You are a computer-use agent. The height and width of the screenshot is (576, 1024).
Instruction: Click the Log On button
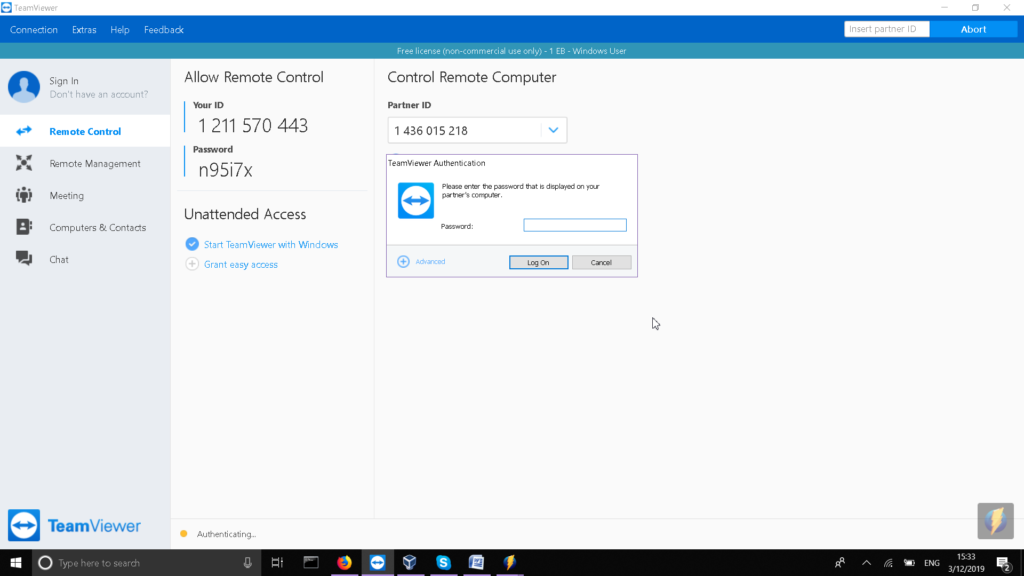click(538, 263)
